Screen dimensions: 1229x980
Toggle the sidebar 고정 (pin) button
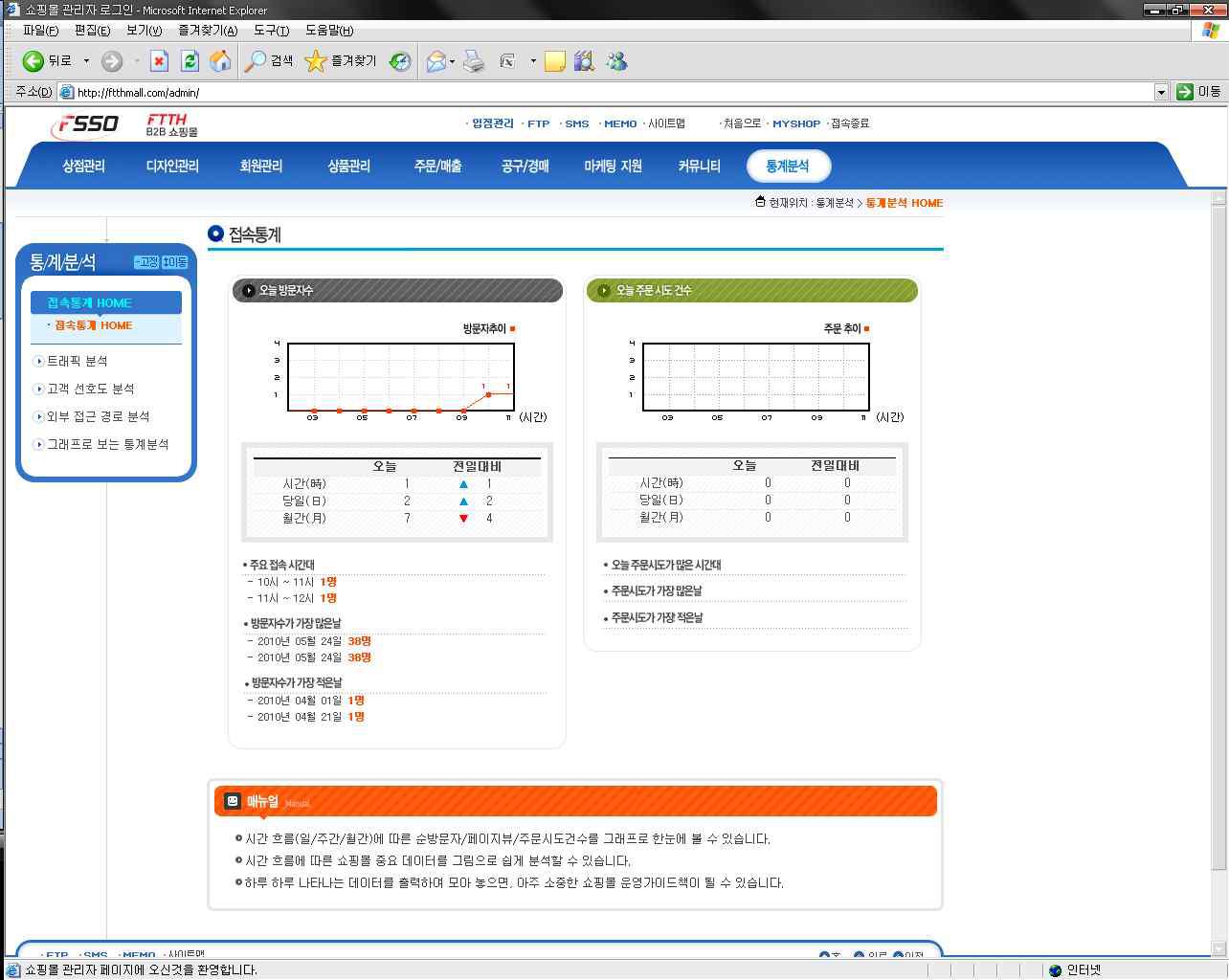point(146,262)
